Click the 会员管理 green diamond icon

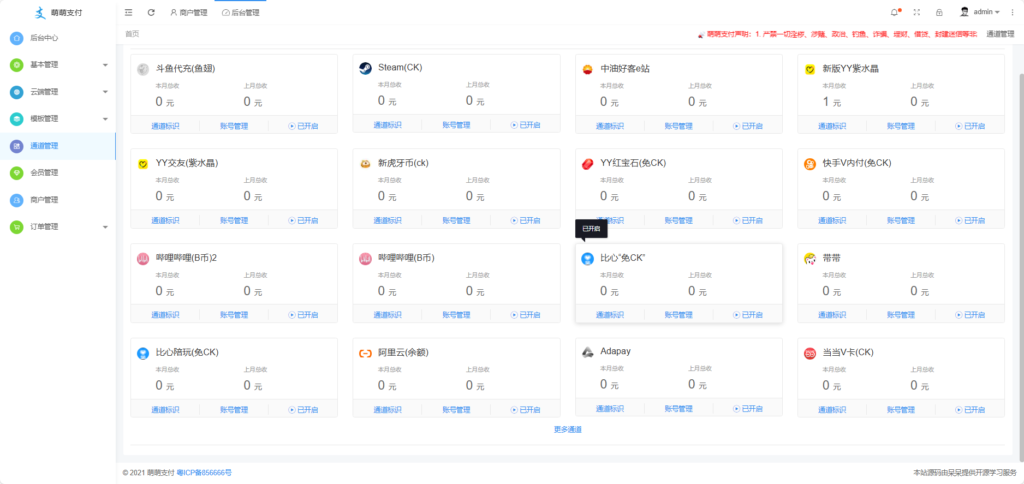coord(16,173)
